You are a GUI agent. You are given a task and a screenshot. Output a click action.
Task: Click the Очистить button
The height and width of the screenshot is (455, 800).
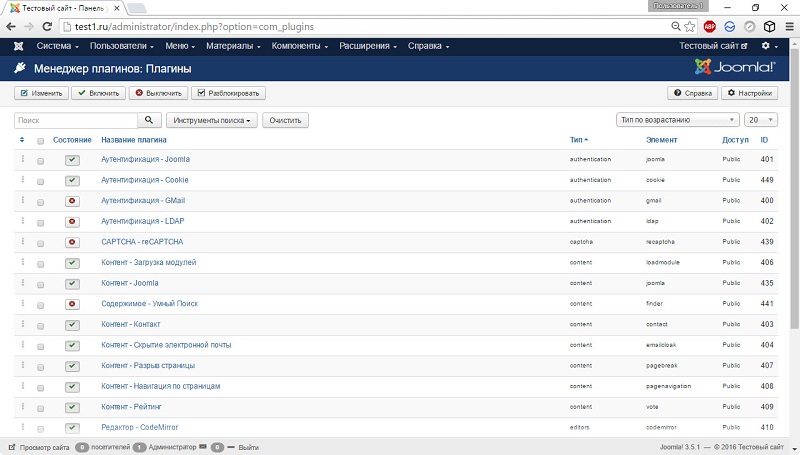(x=285, y=120)
